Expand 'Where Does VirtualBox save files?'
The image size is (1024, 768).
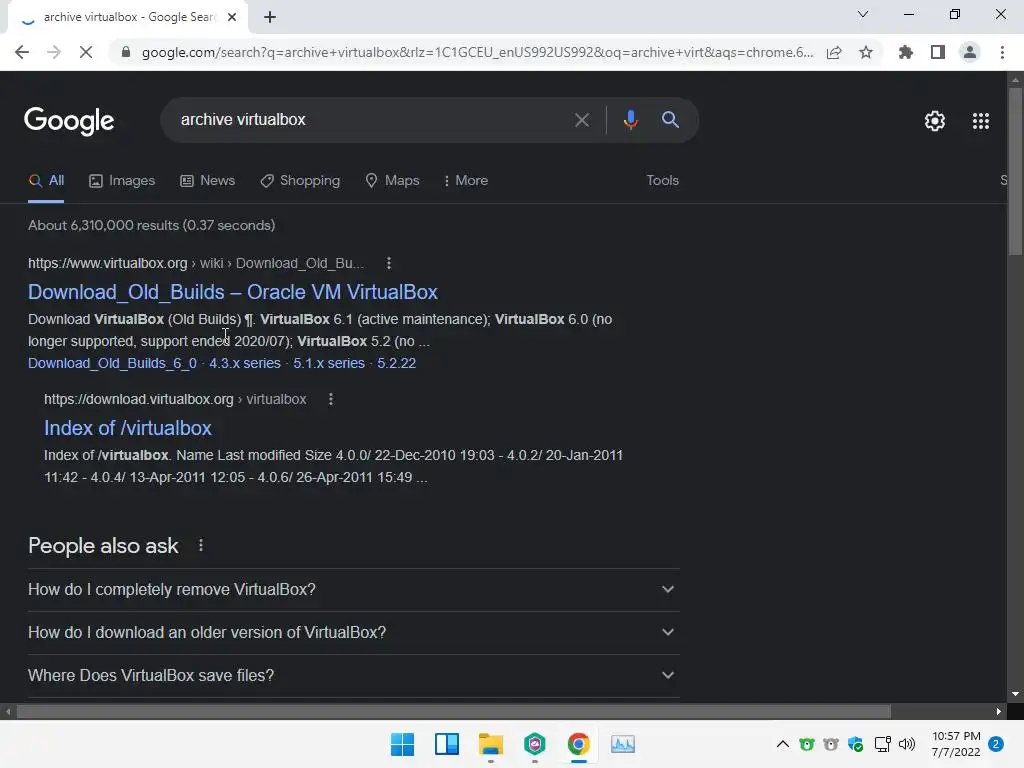(x=353, y=676)
